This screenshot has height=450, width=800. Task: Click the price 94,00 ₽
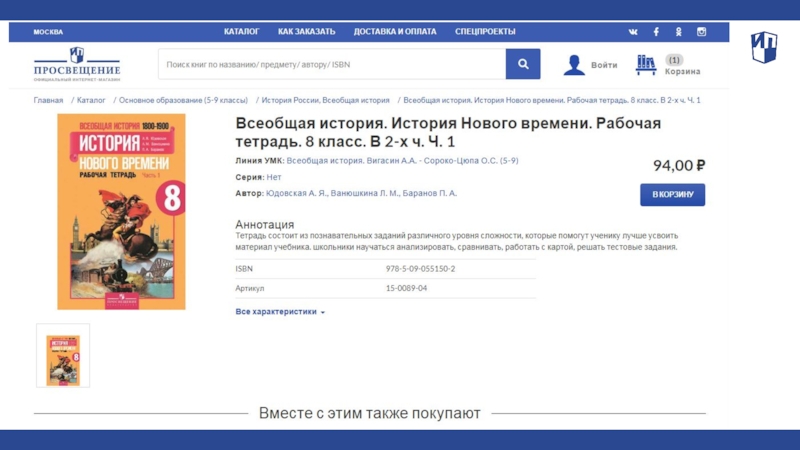click(x=679, y=165)
